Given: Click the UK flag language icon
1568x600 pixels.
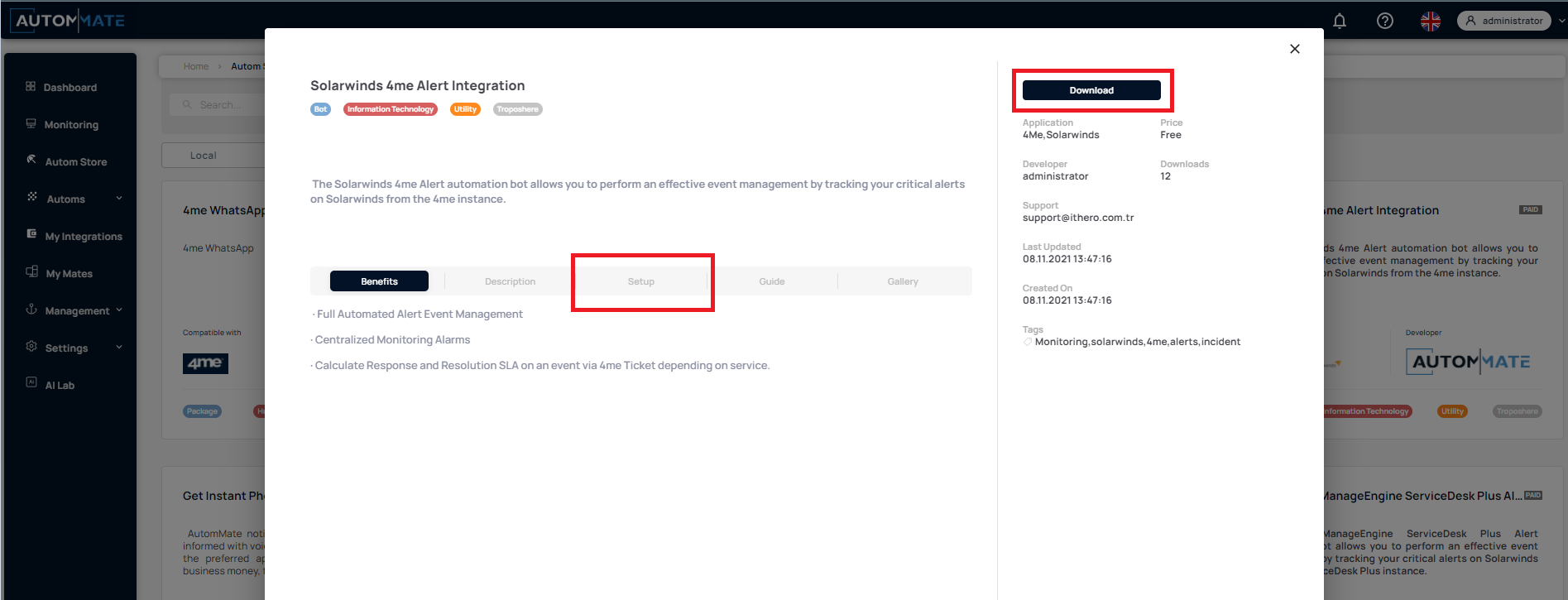Looking at the screenshot, I should click(1430, 21).
